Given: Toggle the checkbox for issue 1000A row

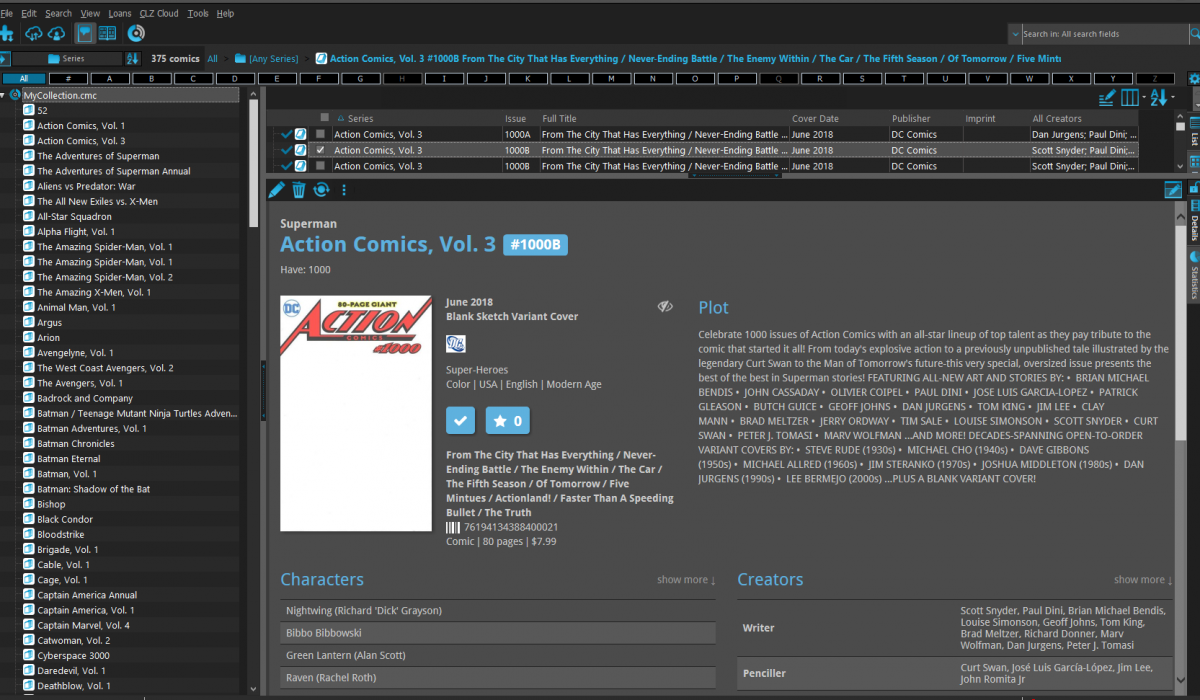Looking at the screenshot, I should pyautogui.click(x=320, y=134).
